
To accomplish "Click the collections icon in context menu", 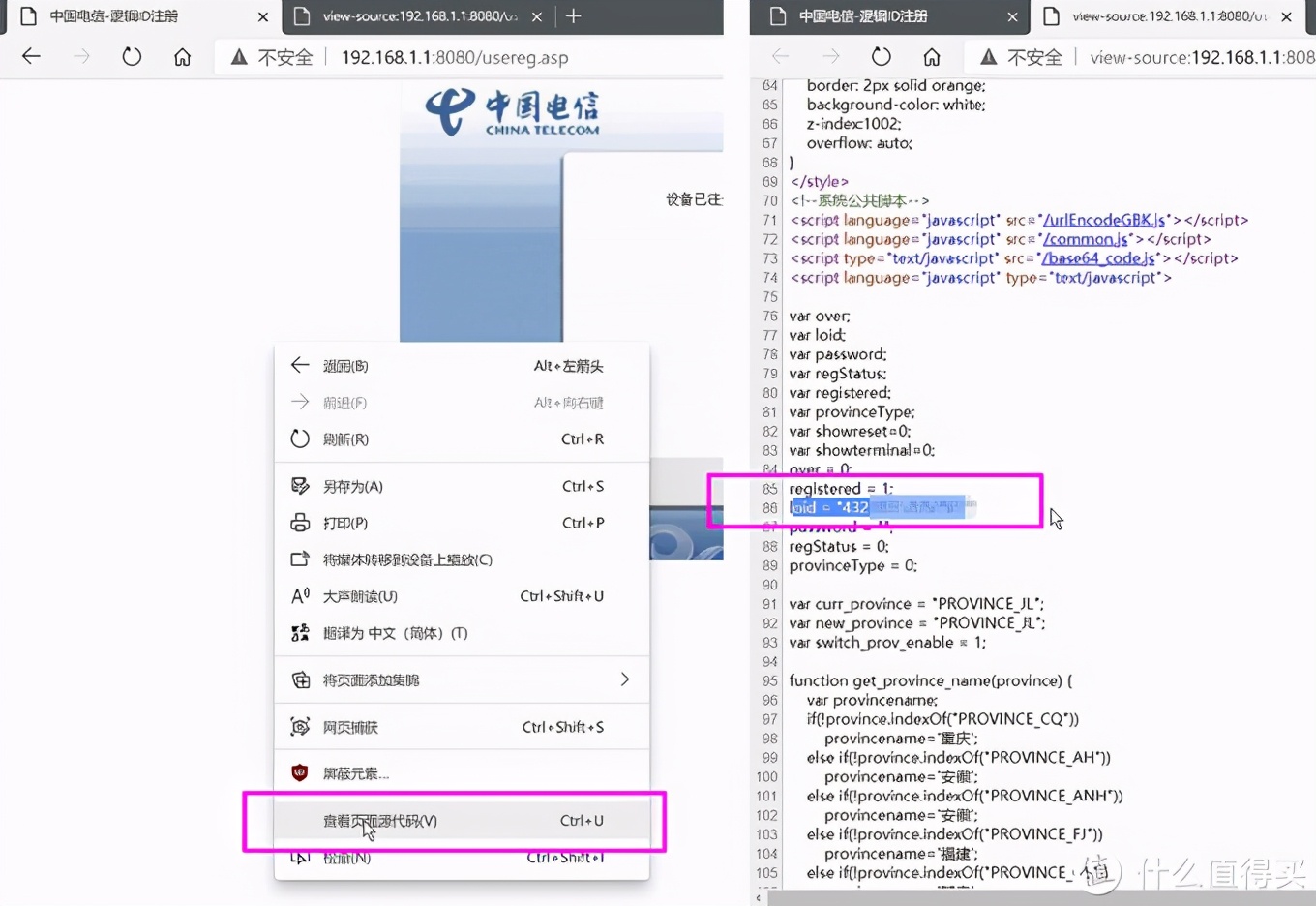I will point(300,679).
